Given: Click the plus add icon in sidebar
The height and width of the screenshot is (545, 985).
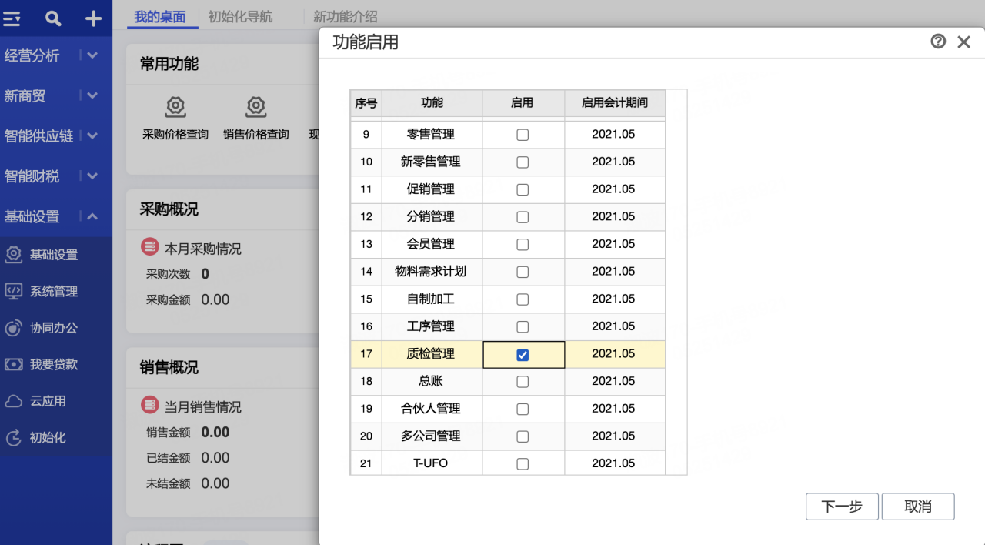Looking at the screenshot, I should (93, 18).
